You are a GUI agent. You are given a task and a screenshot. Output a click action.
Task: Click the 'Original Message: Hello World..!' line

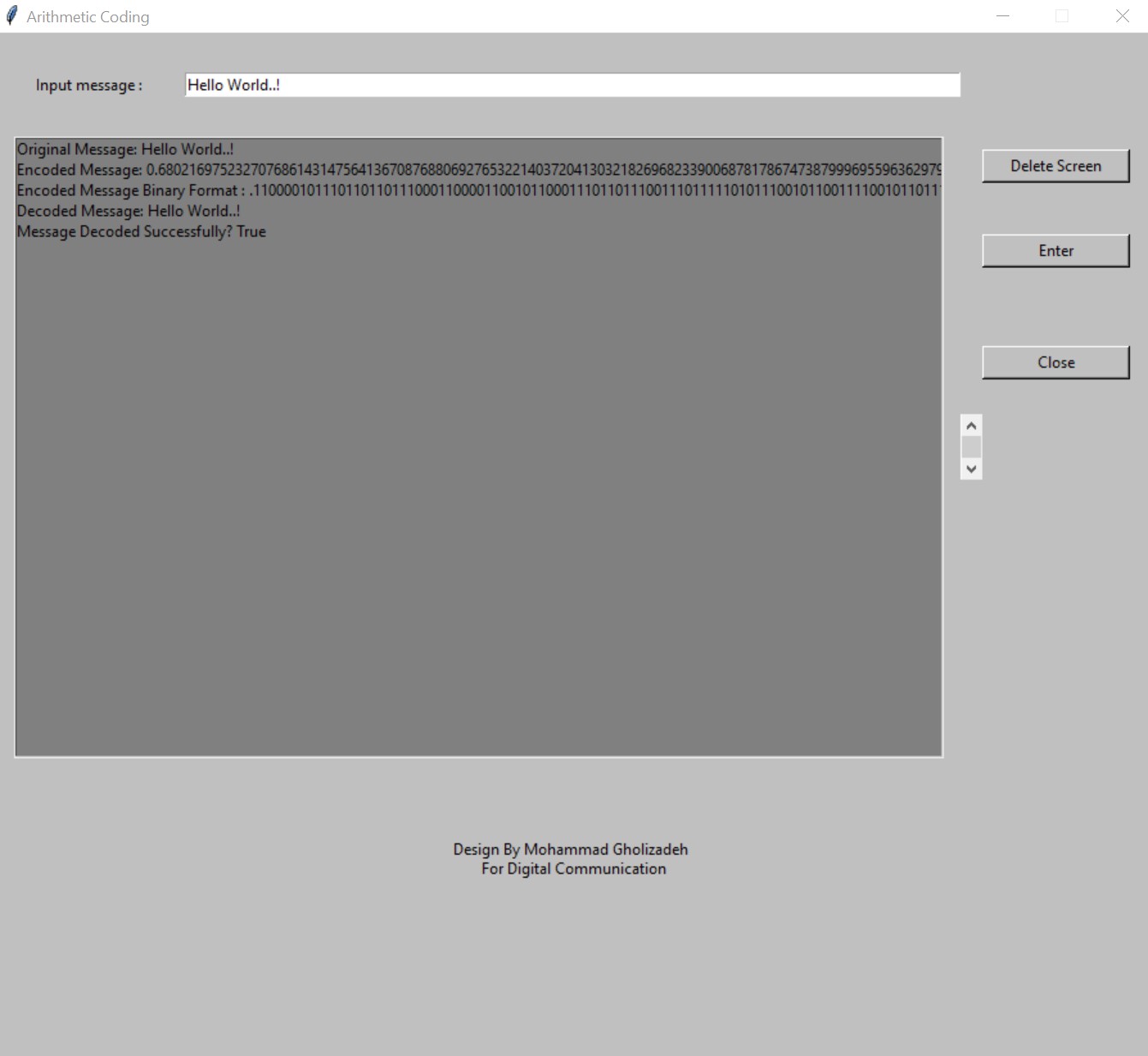[x=125, y=149]
